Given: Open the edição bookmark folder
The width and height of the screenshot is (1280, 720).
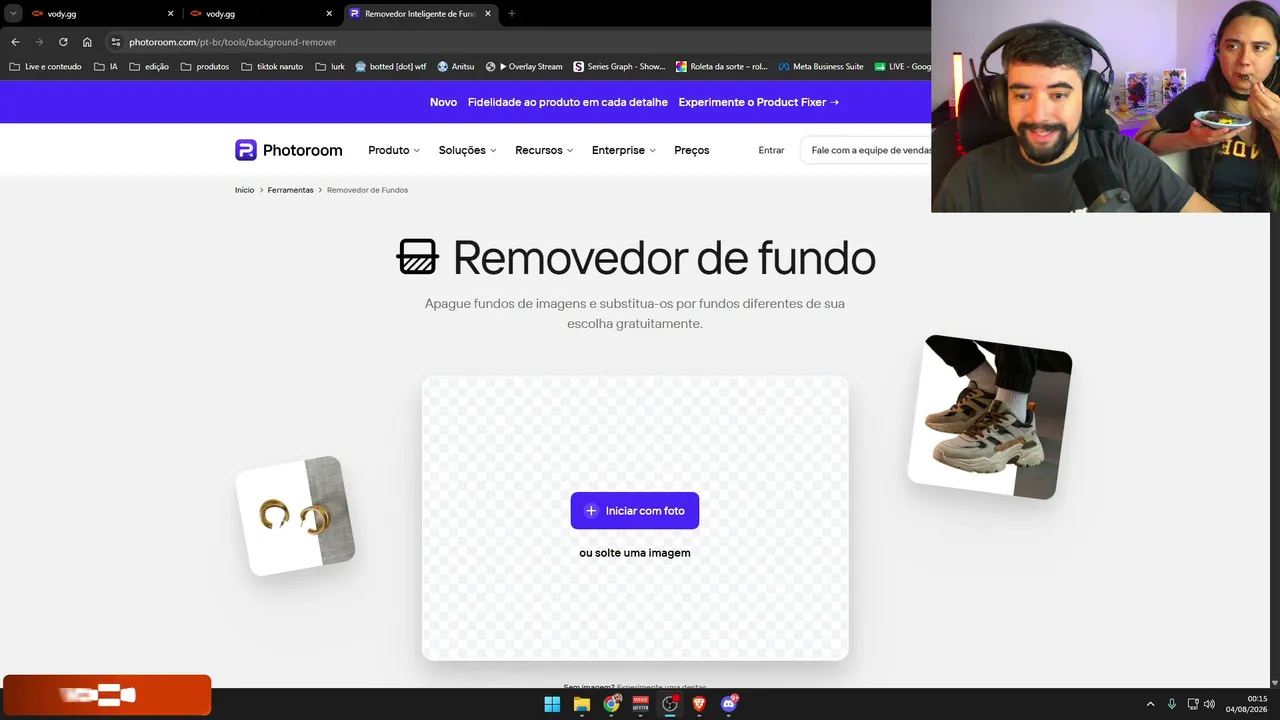Looking at the screenshot, I should [149, 67].
